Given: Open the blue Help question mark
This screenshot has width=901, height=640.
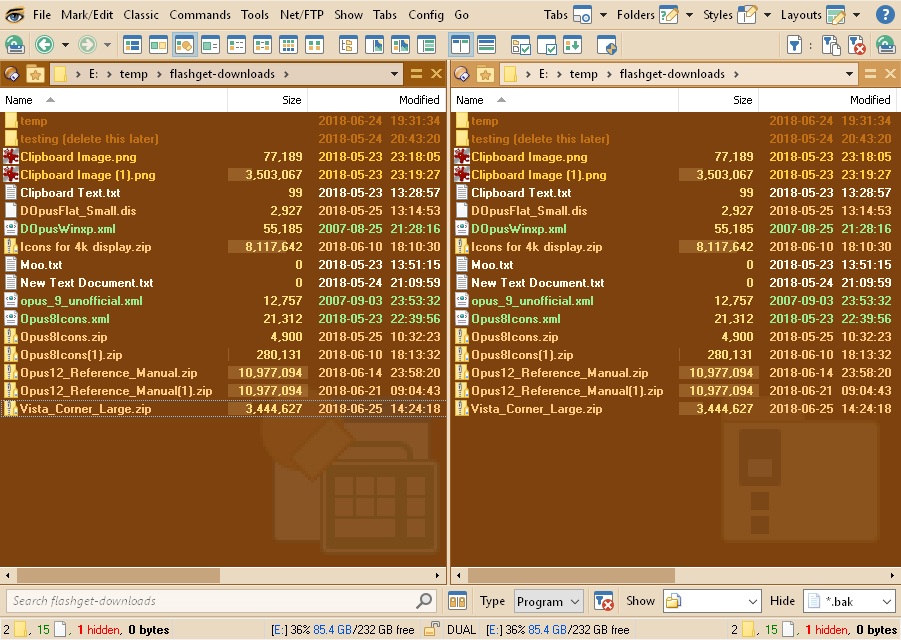Looking at the screenshot, I should [885, 14].
